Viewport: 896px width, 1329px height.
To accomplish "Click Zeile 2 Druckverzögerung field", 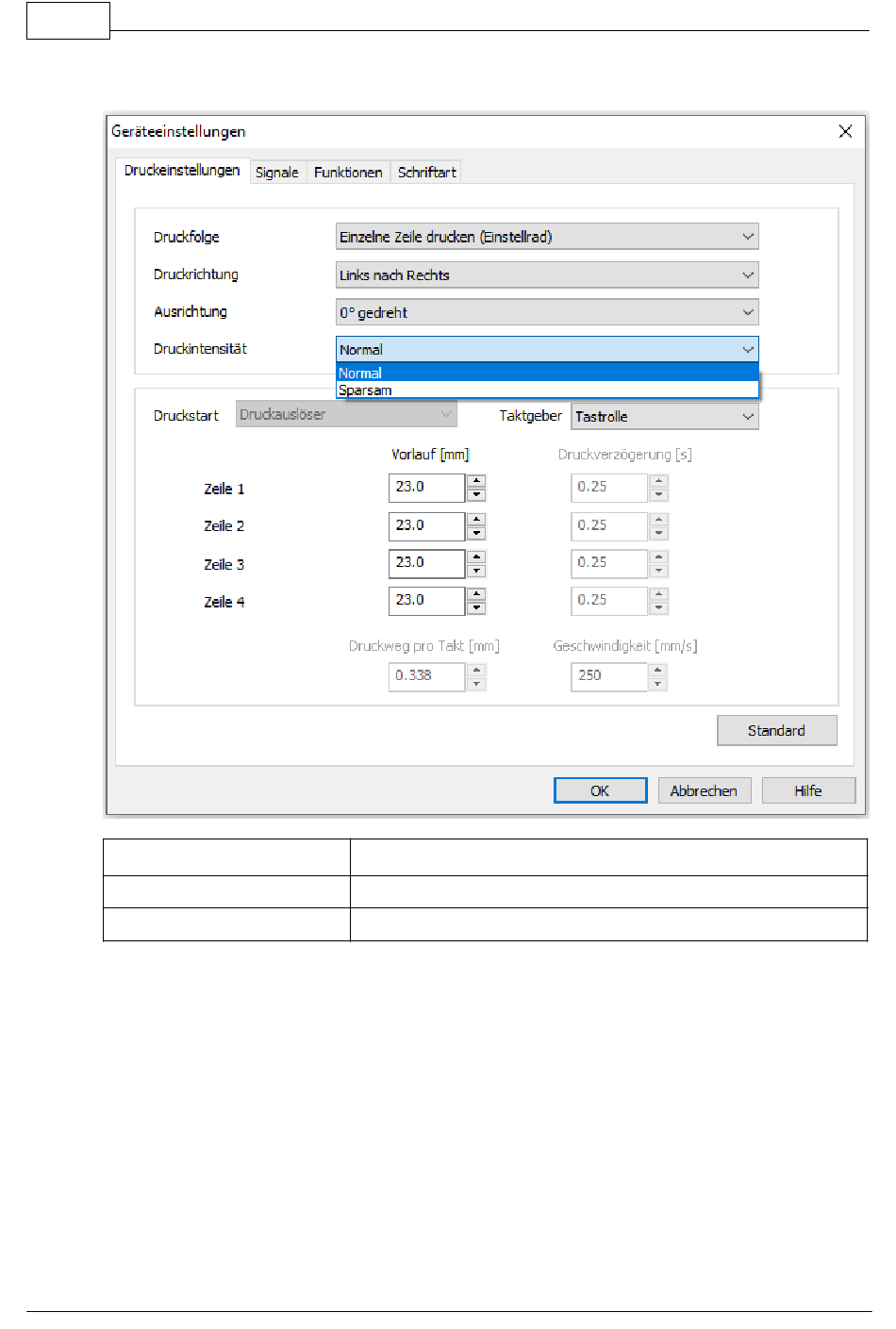I will [x=608, y=525].
